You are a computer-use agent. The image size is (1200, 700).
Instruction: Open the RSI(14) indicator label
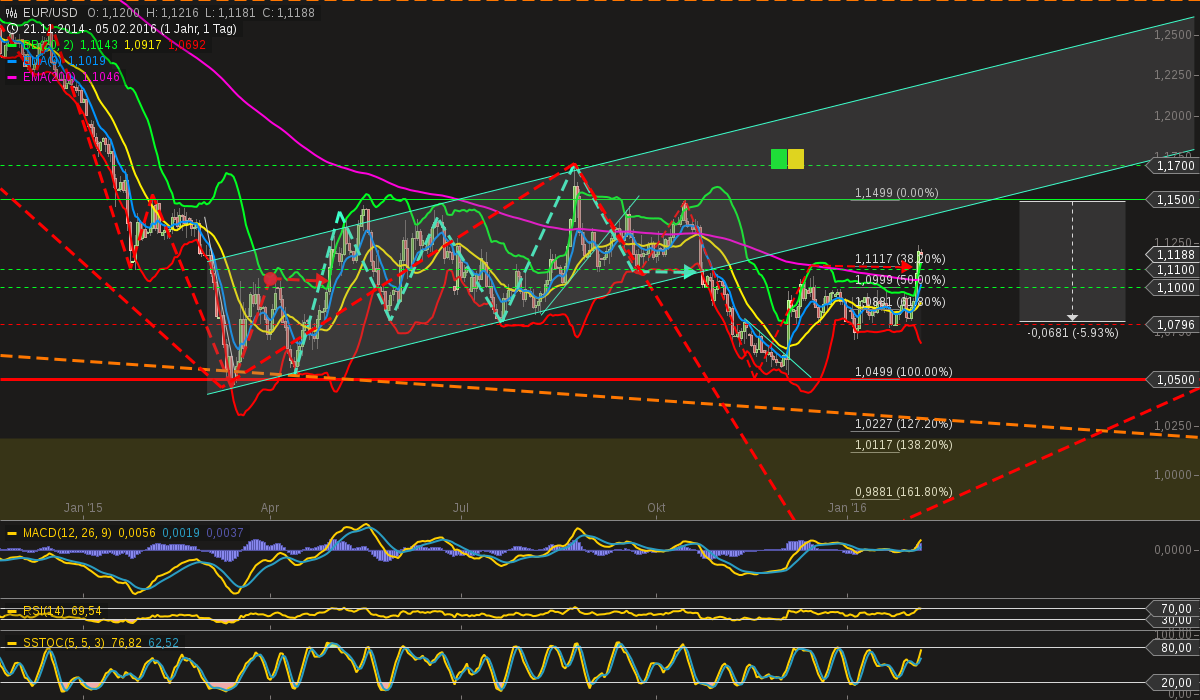click(44, 610)
